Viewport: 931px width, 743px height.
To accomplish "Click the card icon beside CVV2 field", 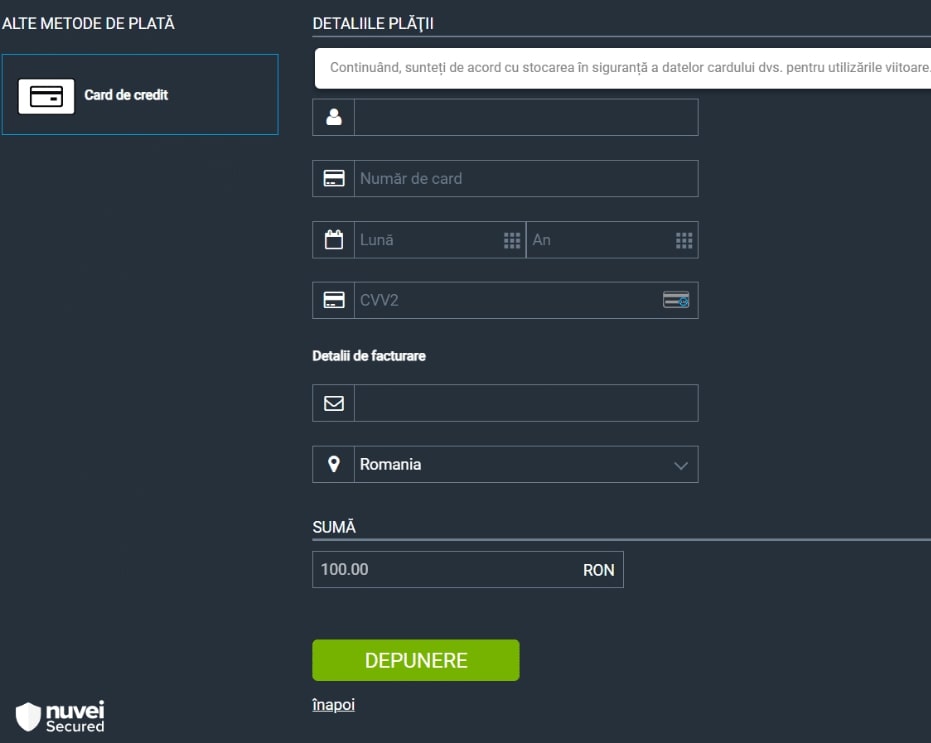I will coord(334,300).
